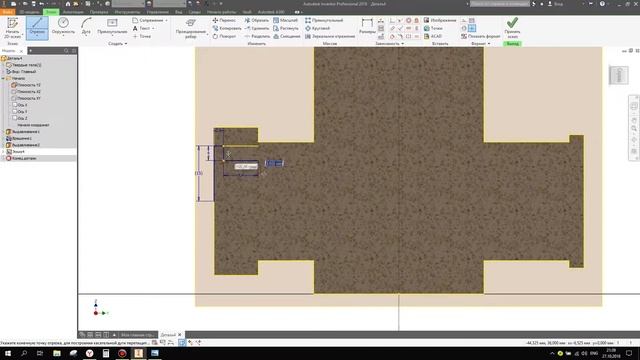Click Проецирование ребер tool
Image resolution: width=640 pixels, height=360 pixels.
191,28
